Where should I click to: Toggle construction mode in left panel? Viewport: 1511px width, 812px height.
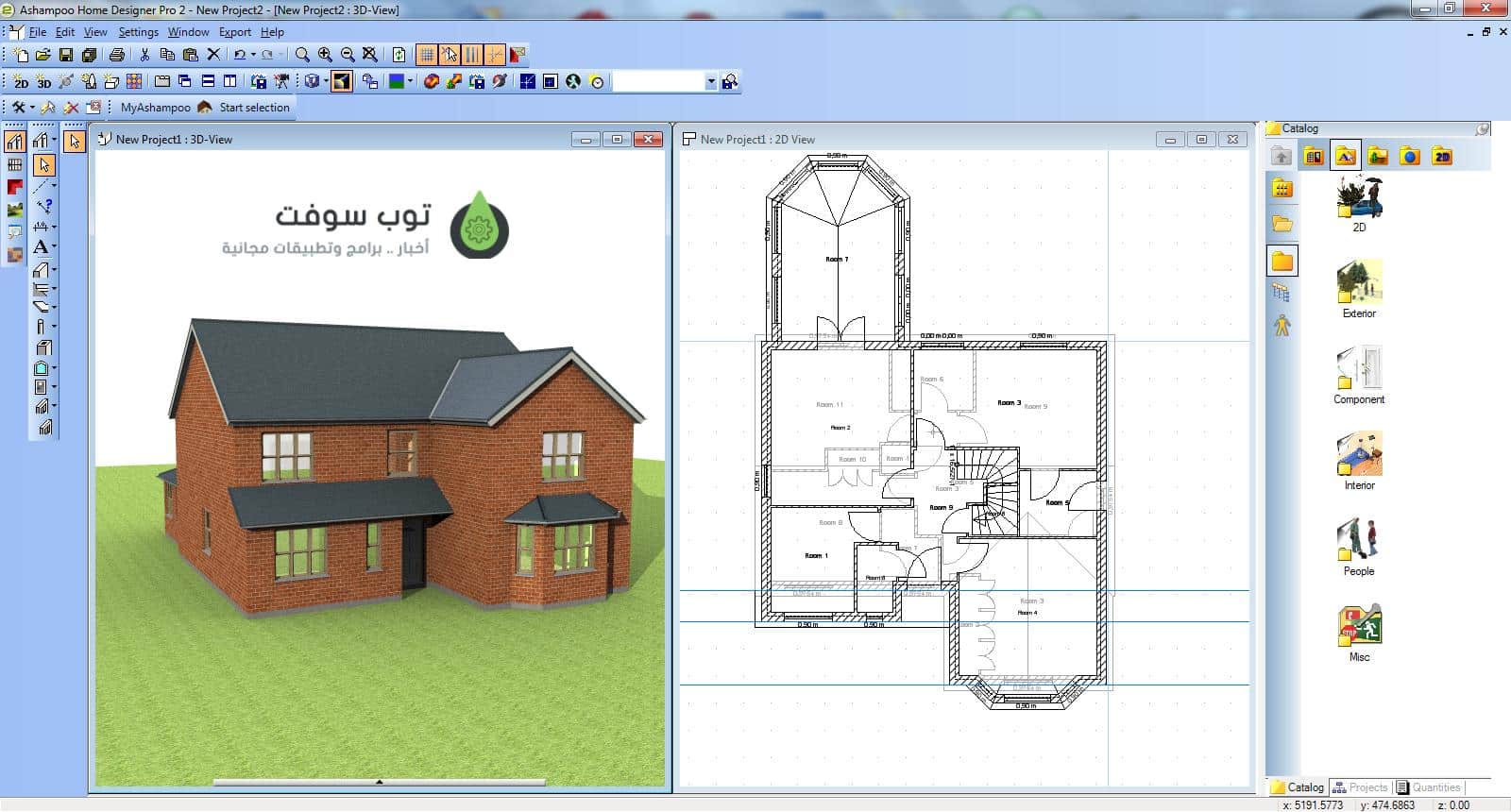(14, 142)
